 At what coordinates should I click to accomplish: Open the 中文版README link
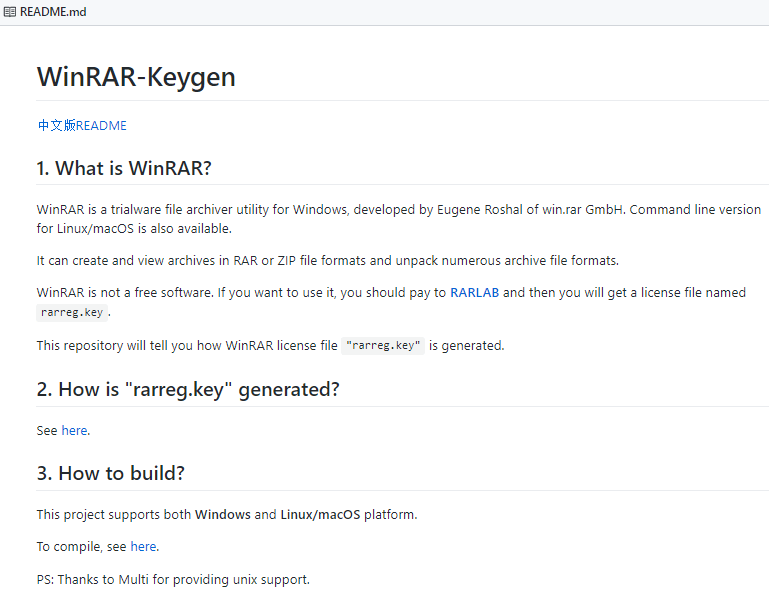click(x=82, y=126)
